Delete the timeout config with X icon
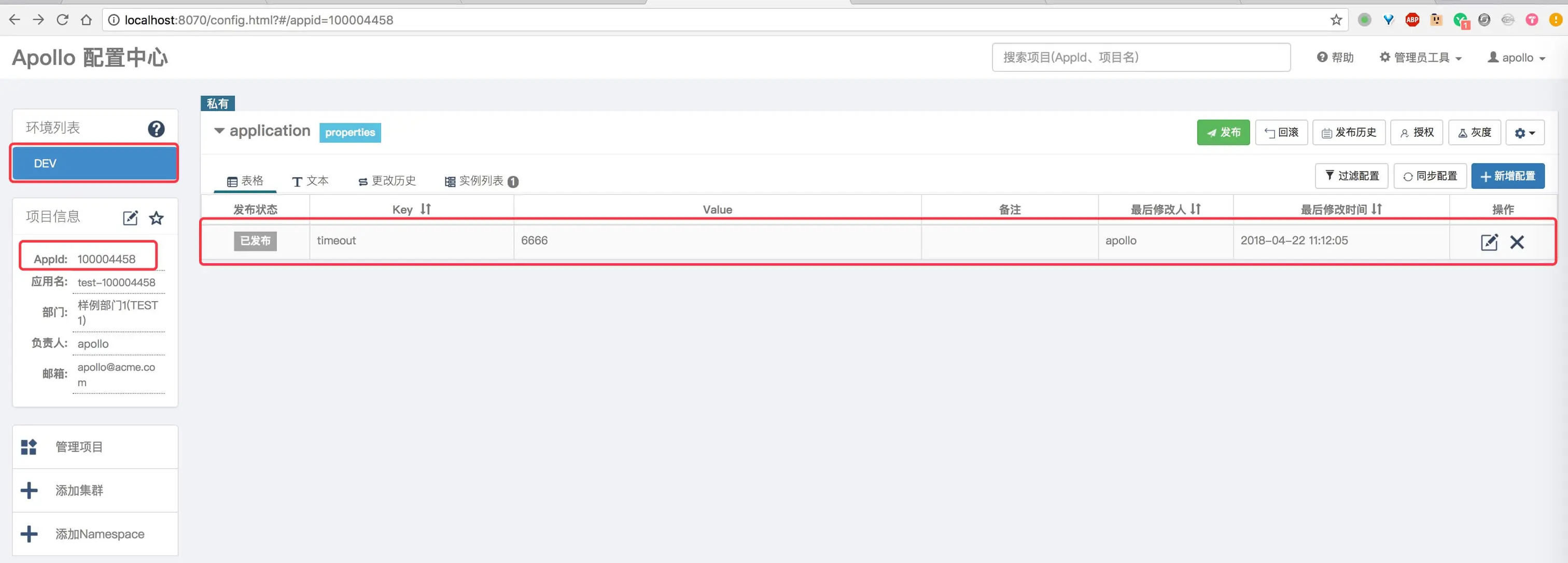Image resolution: width=1568 pixels, height=563 pixels. pos(1516,242)
